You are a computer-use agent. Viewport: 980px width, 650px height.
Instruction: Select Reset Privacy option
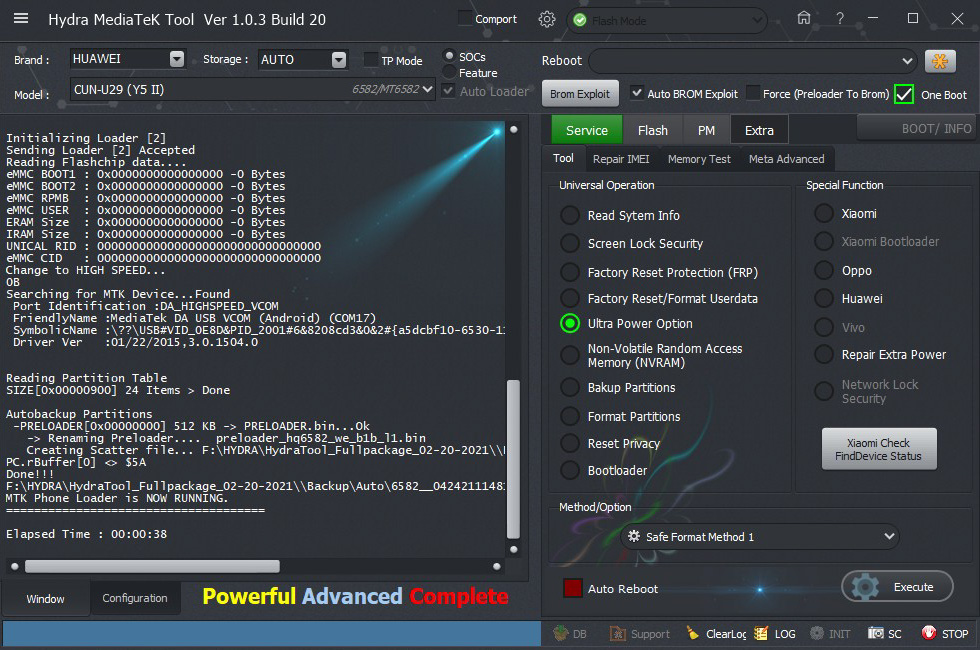click(569, 443)
